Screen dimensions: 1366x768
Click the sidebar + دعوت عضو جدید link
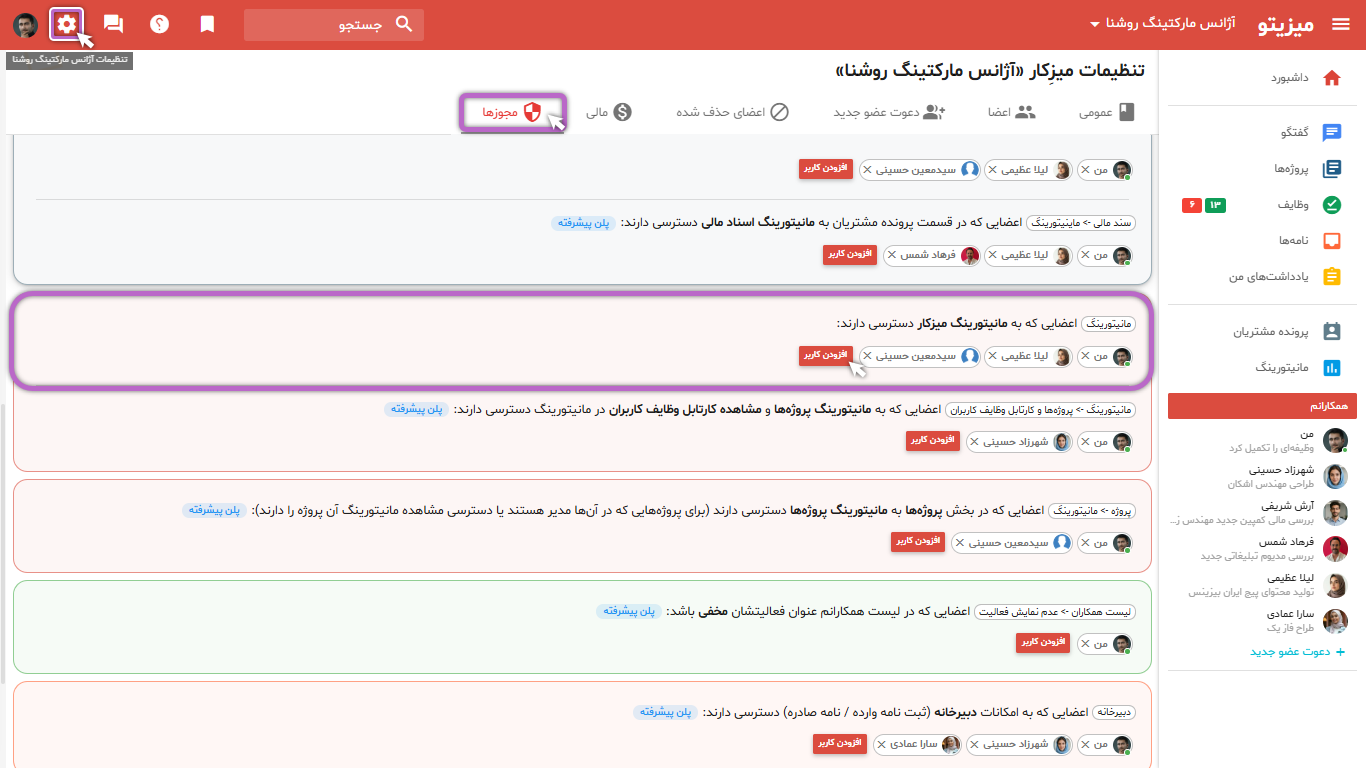pyautogui.click(x=1298, y=652)
